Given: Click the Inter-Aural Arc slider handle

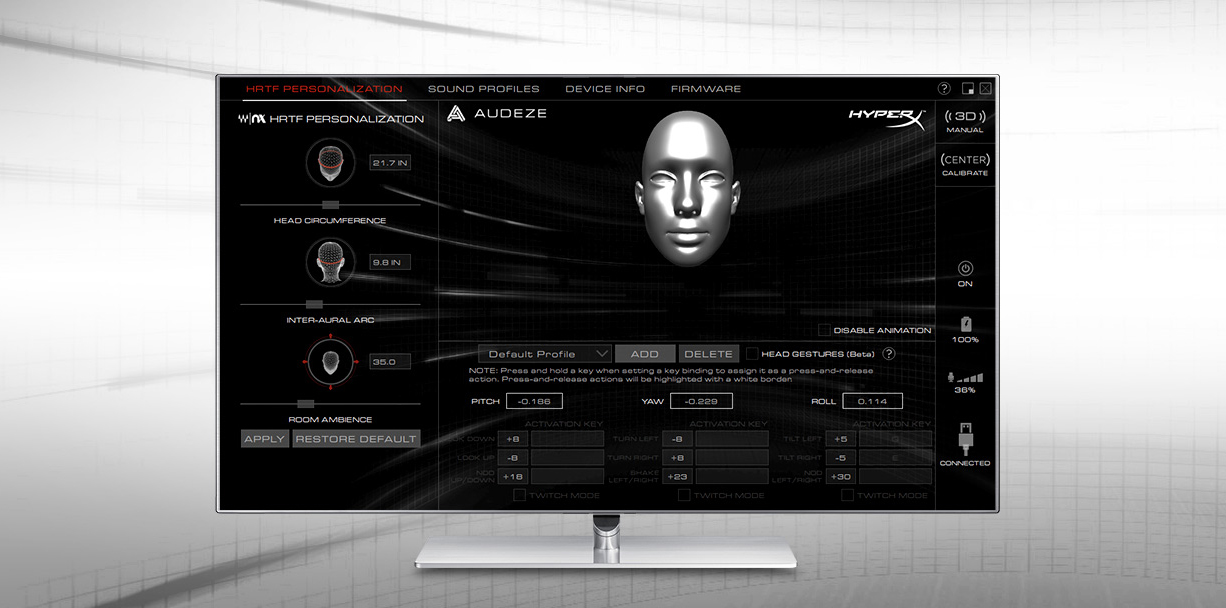Looking at the screenshot, I should [314, 304].
